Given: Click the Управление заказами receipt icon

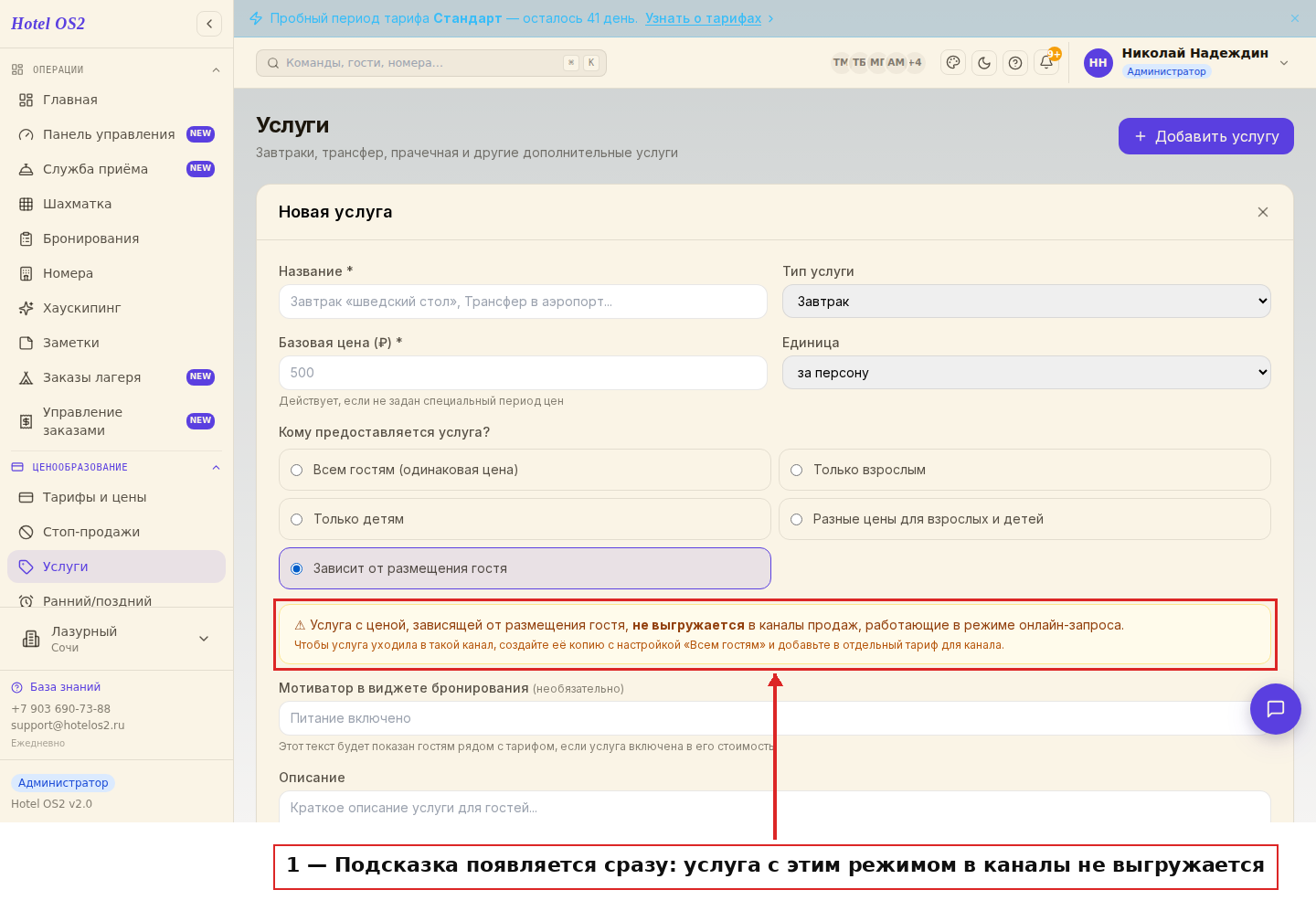Looking at the screenshot, I should tap(27, 421).
